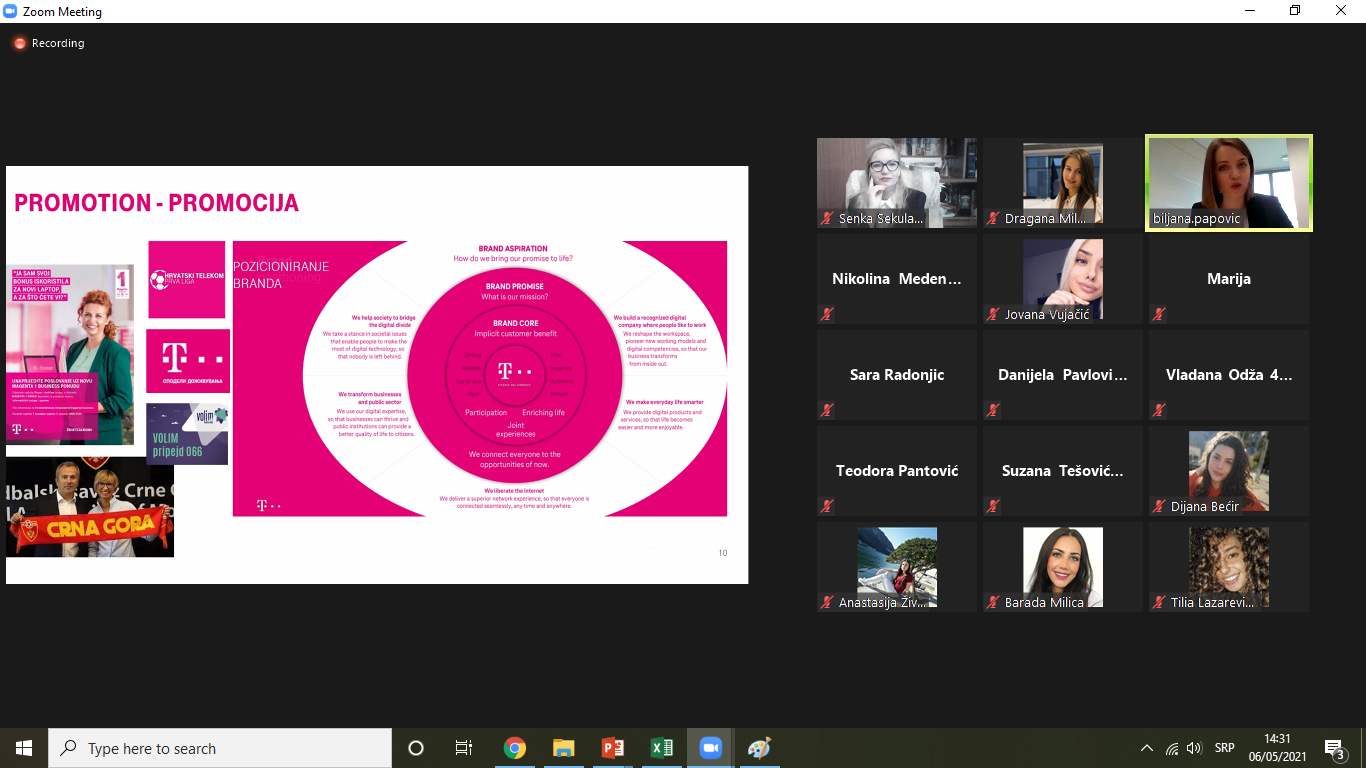Click muted mic icon on Suzana Tešović tile

click(x=993, y=506)
